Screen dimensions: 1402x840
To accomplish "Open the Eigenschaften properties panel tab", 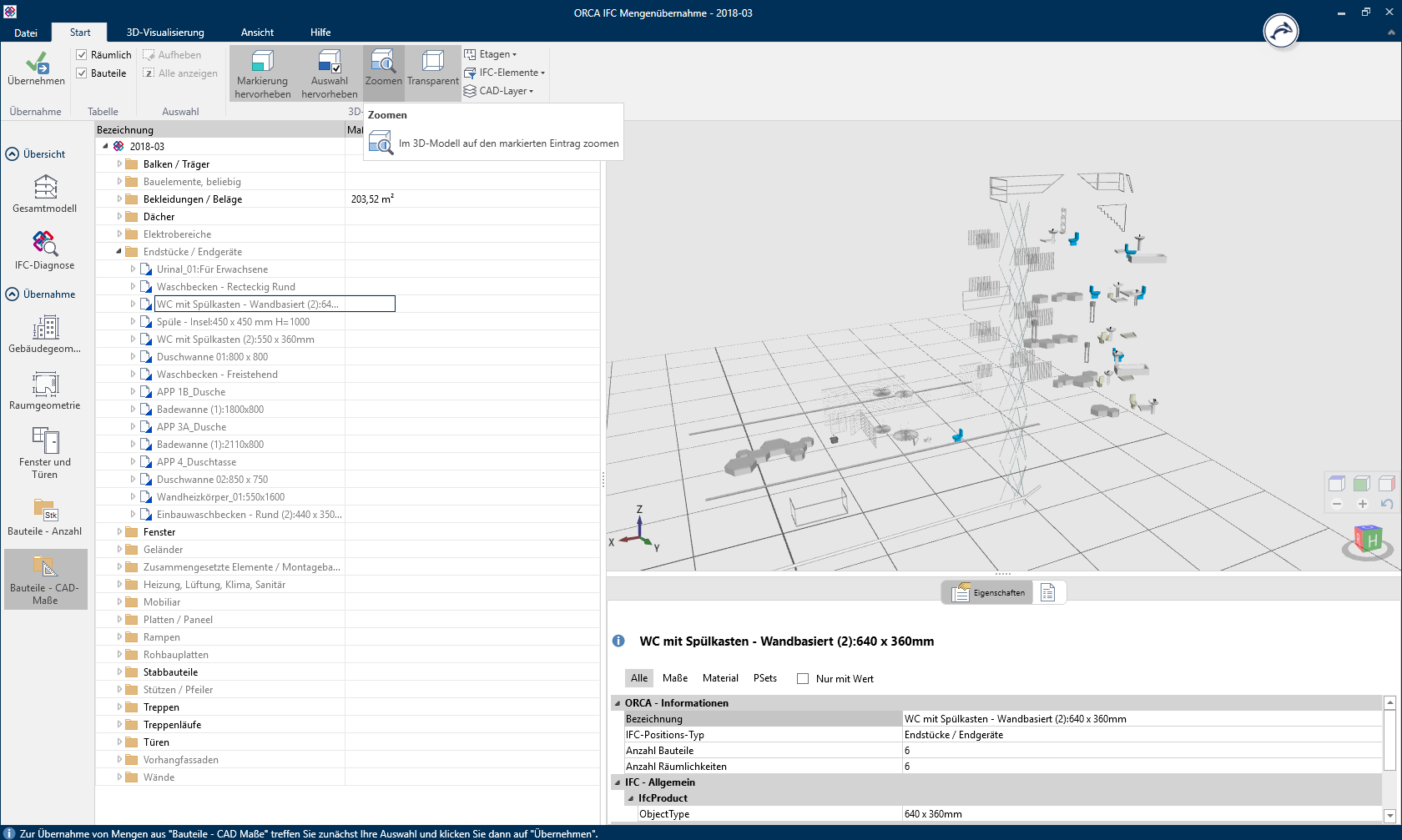I will (x=989, y=593).
